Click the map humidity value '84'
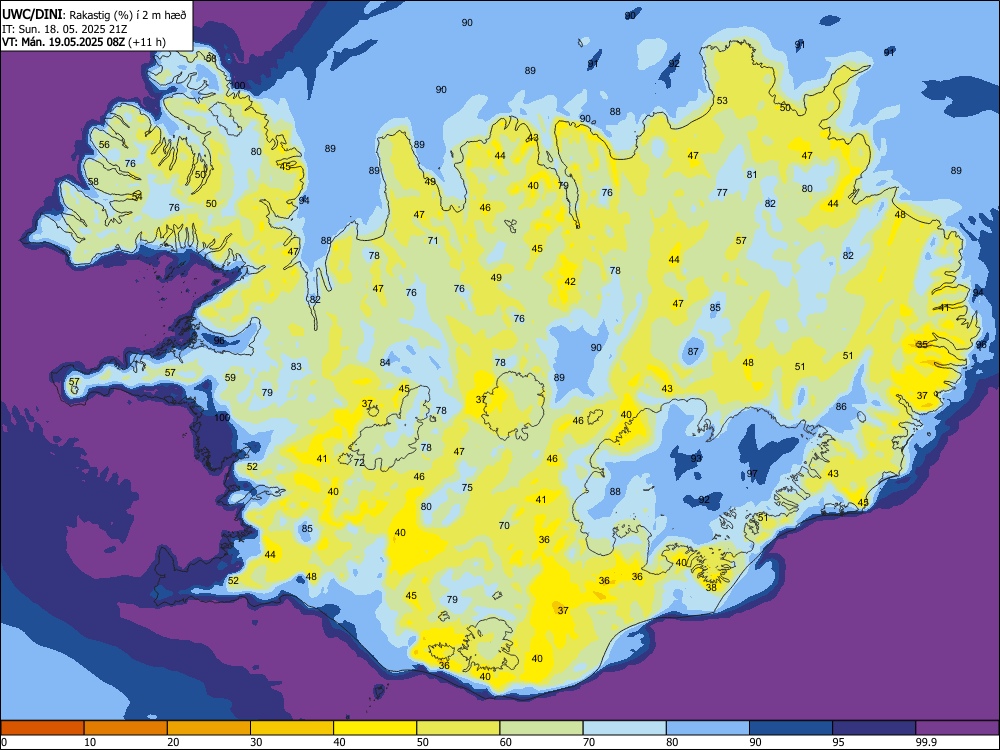This screenshot has height=750, width=1000. (385, 363)
